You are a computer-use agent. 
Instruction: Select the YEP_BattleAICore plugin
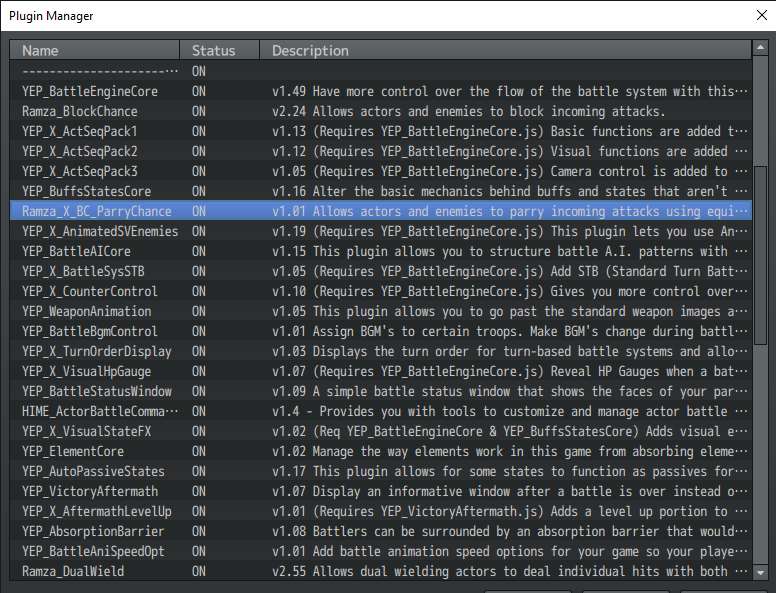[381, 251]
